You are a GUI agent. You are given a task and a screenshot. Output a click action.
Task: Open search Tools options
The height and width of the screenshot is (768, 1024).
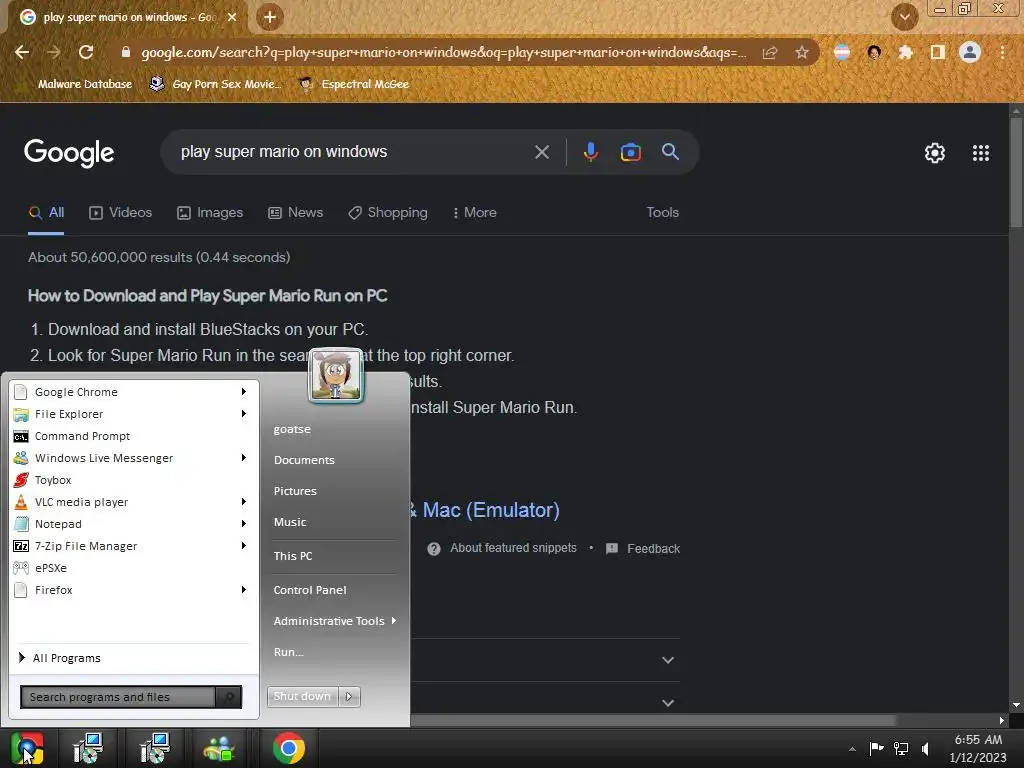662,212
